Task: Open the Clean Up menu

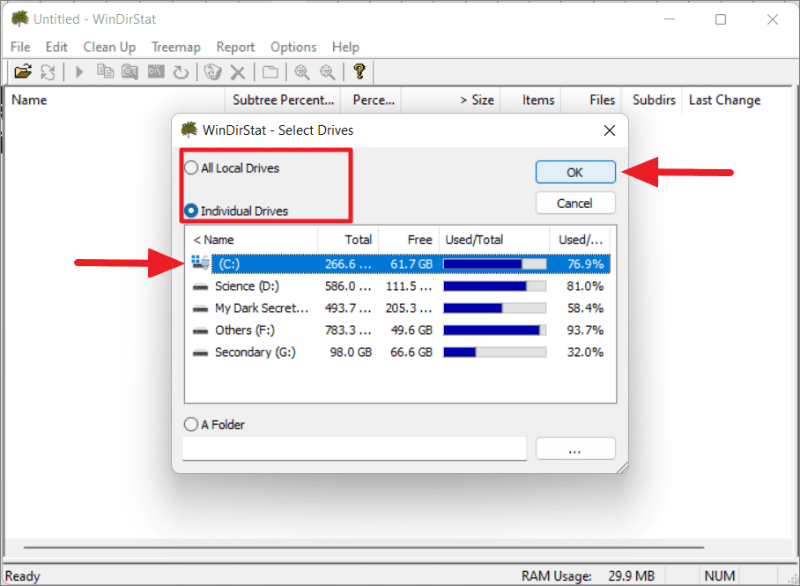Action: 109,47
